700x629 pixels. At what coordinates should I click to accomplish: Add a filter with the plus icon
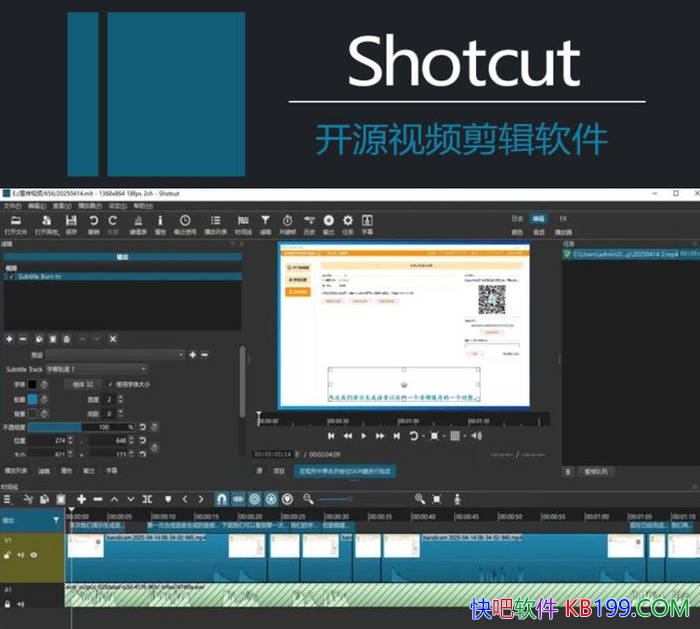pyautogui.click(x=9, y=339)
